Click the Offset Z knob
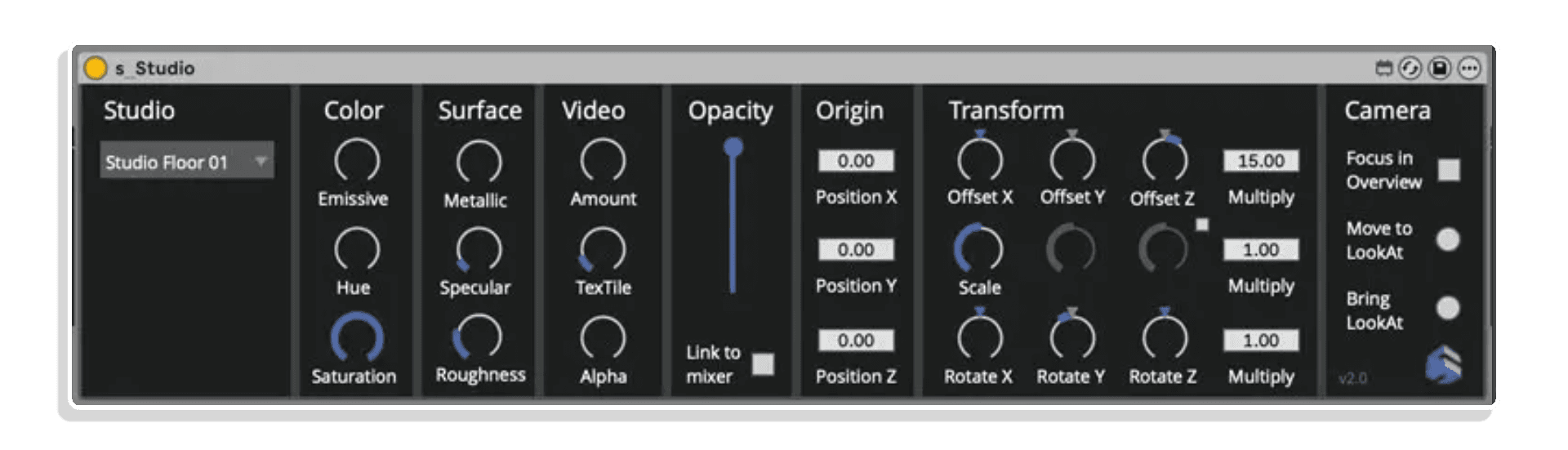1568x450 pixels. 1165,158
